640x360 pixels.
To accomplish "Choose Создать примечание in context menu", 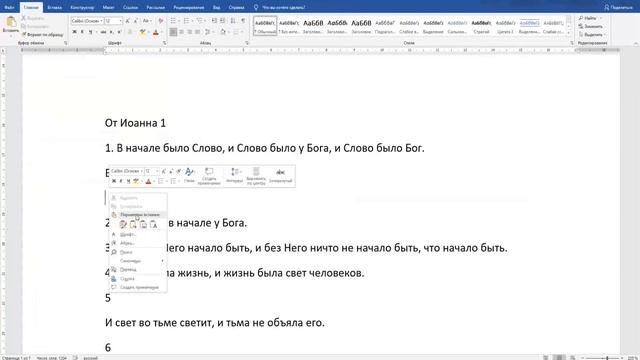I will (x=138, y=287).
